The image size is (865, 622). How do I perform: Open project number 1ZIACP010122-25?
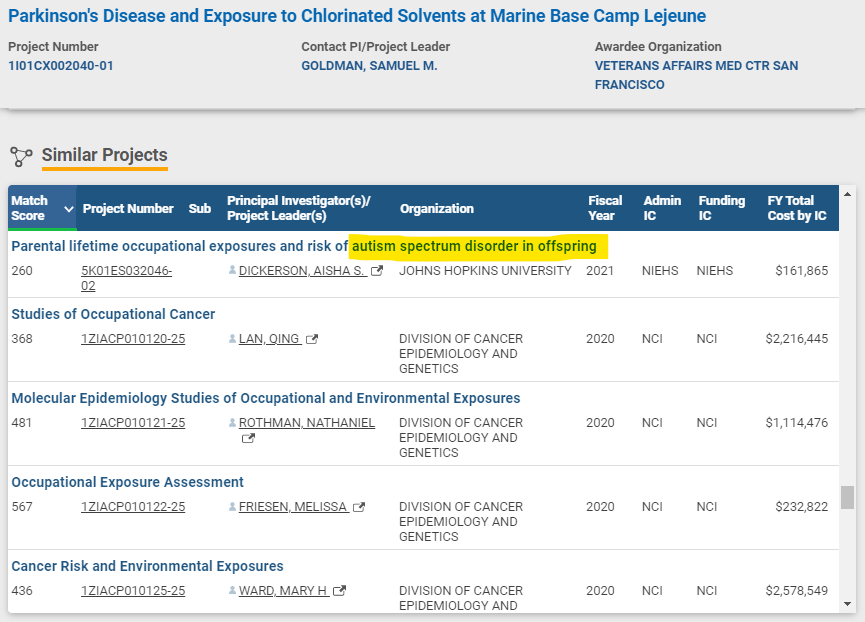coord(133,506)
